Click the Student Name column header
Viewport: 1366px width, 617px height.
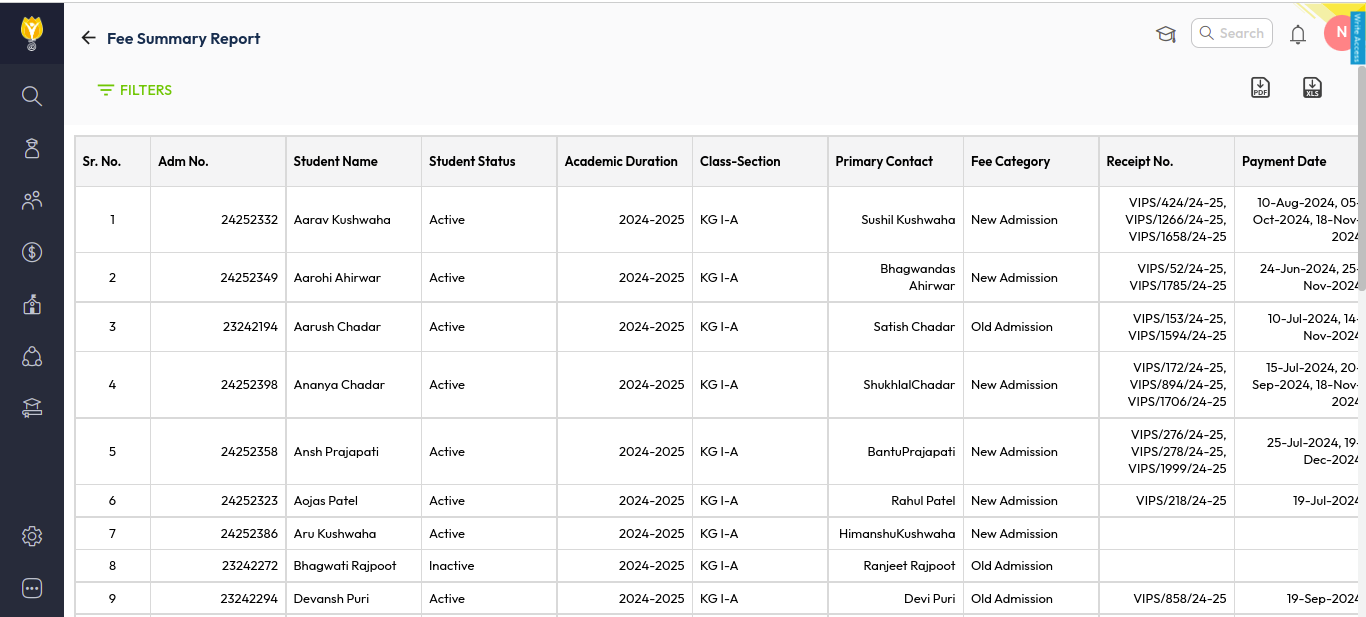click(x=336, y=161)
